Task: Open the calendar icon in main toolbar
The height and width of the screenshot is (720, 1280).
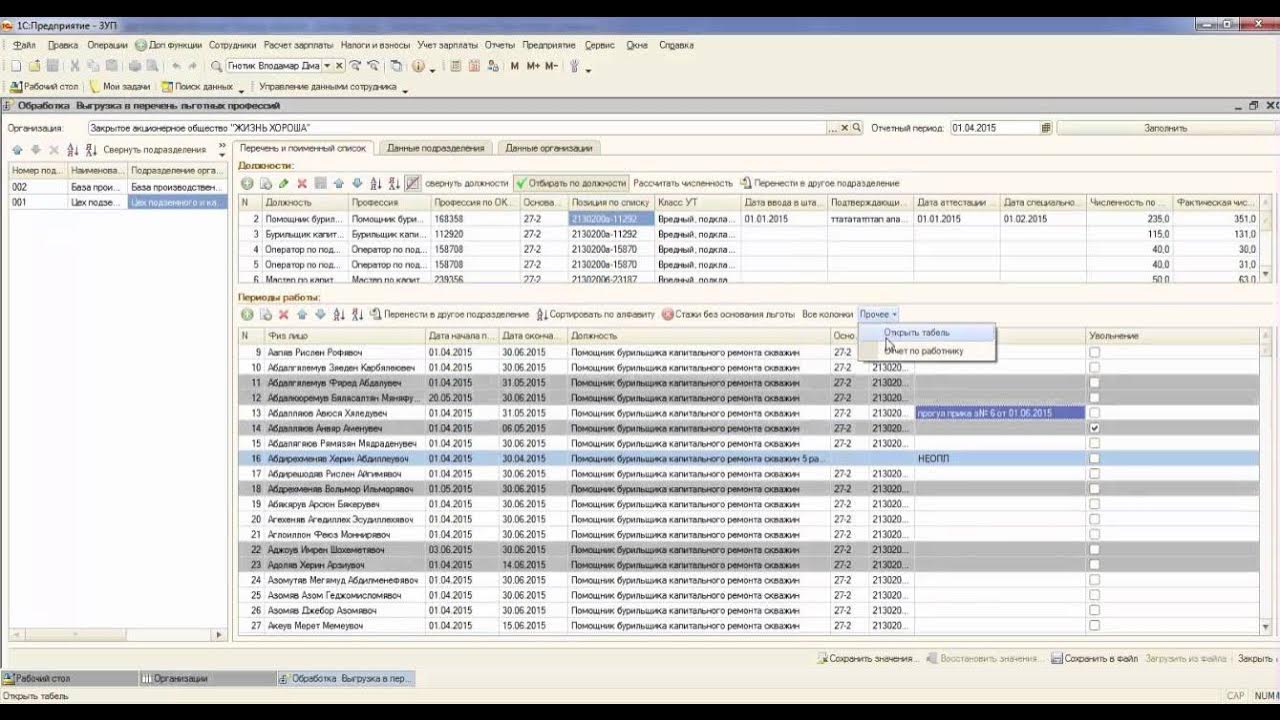Action: tap(475, 66)
